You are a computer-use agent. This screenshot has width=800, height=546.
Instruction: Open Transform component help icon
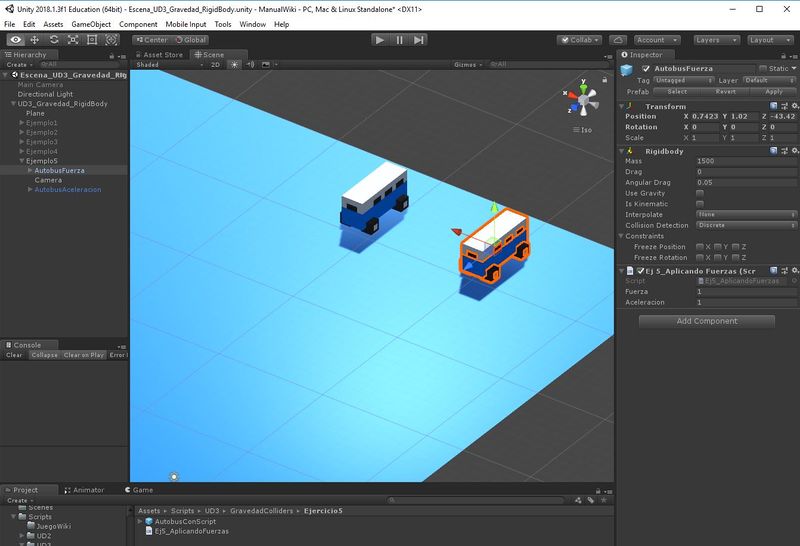[x=773, y=106]
